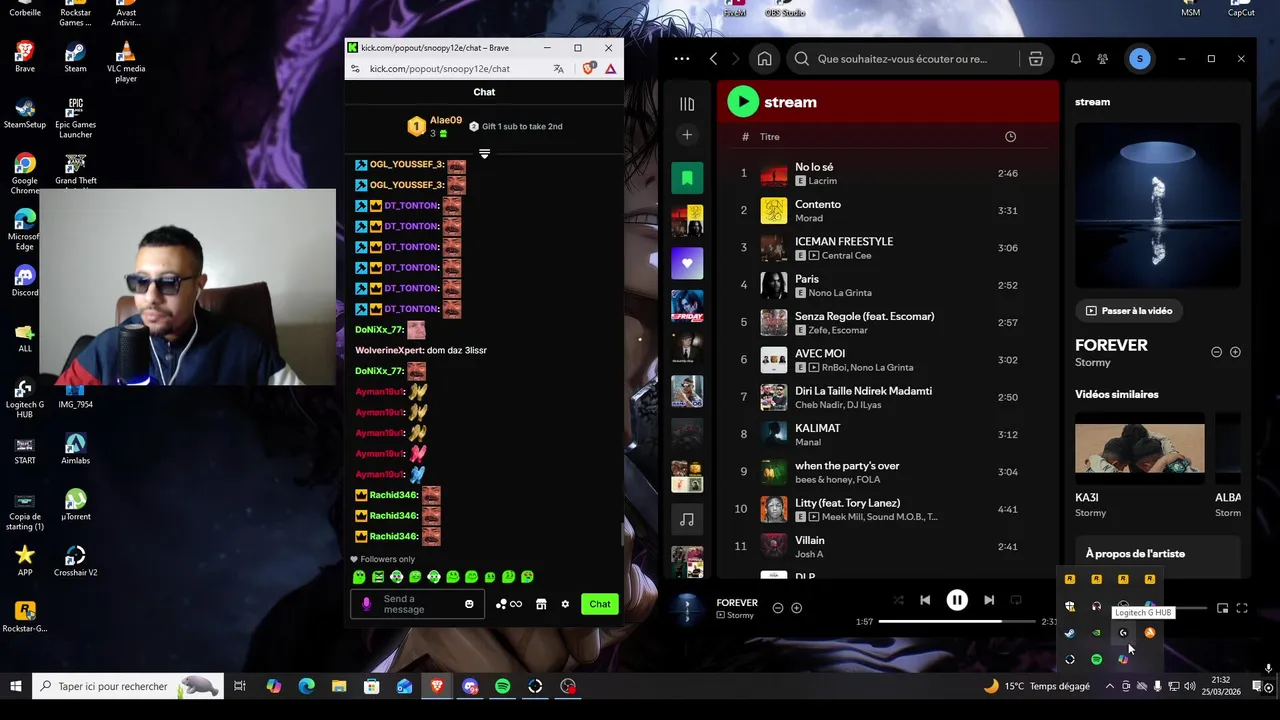Expand the Spotify library sidebar icon
The height and width of the screenshot is (720, 1280).
tap(687, 103)
